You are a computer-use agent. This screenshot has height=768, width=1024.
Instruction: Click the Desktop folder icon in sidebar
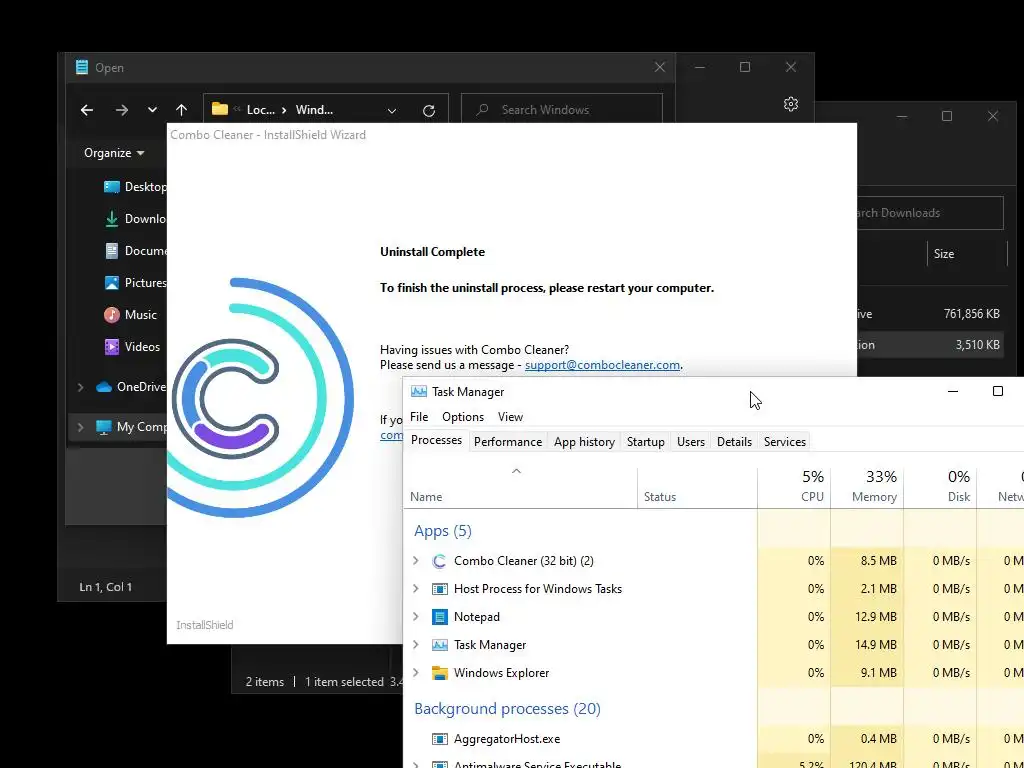click(x=112, y=187)
